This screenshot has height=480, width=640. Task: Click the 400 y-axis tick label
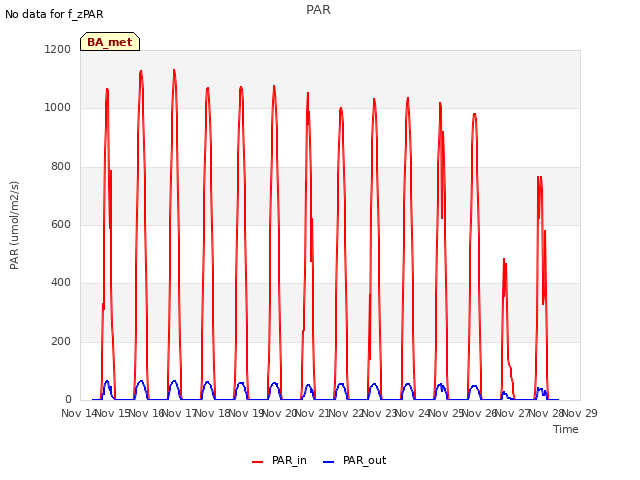pyautogui.click(x=61, y=282)
